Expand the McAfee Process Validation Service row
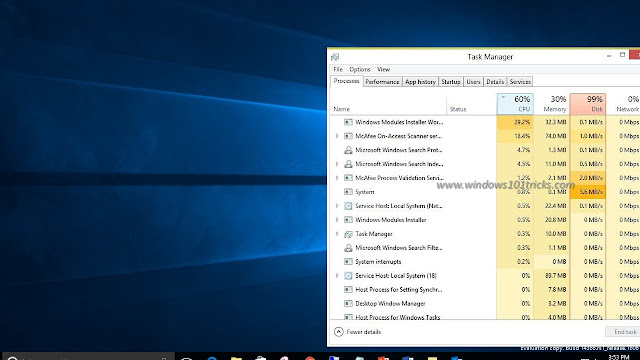The image size is (640, 360). 337,178
